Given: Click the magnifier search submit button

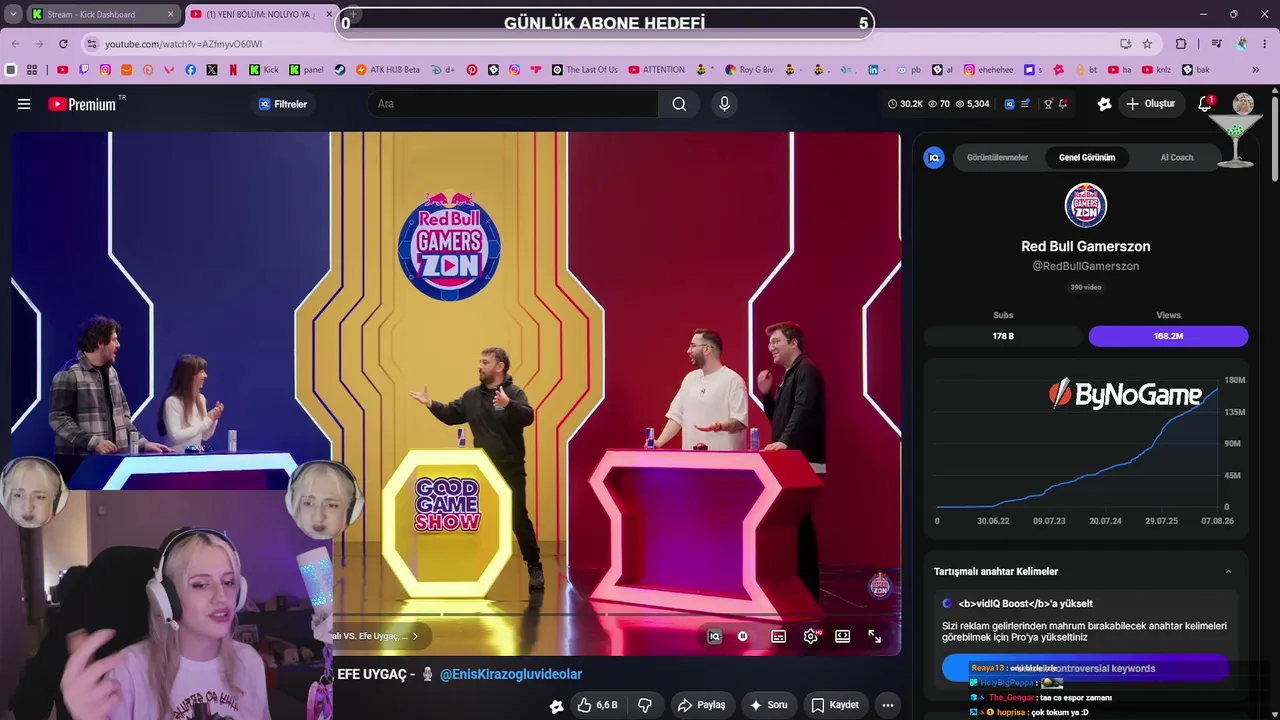Looking at the screenshot, I should point(679,104).
